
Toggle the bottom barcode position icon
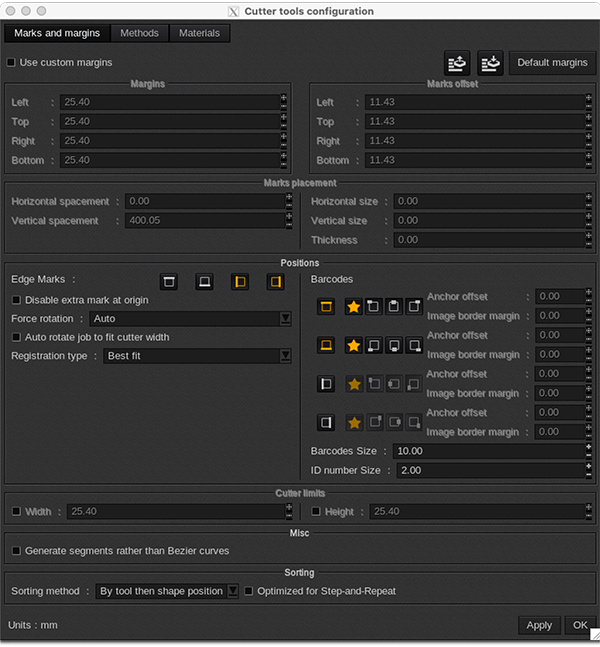click(326, 345)
